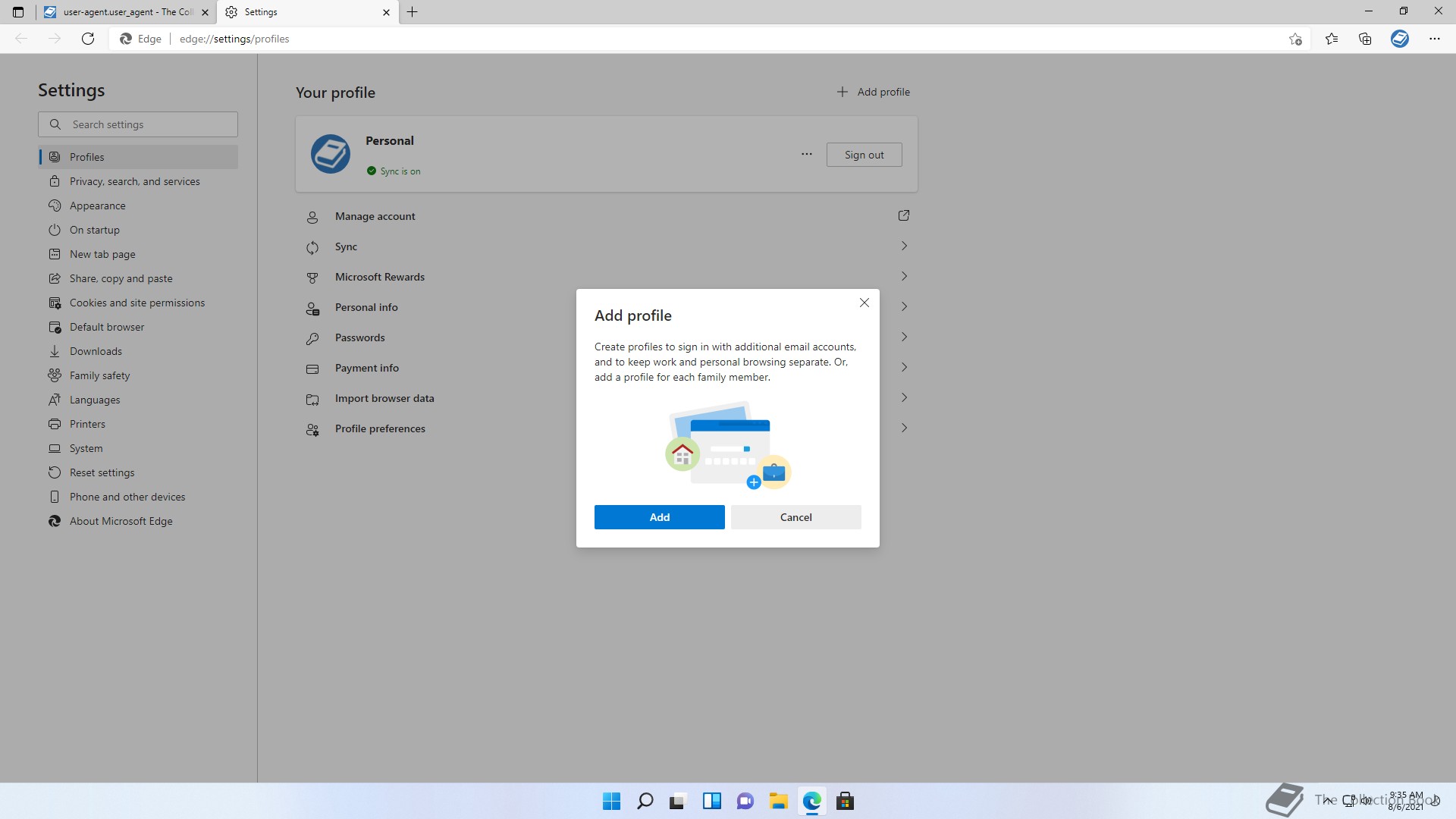Click profile avatar in toolbar
This screenshot has height=819, width=1456.
coord(1400,39)
